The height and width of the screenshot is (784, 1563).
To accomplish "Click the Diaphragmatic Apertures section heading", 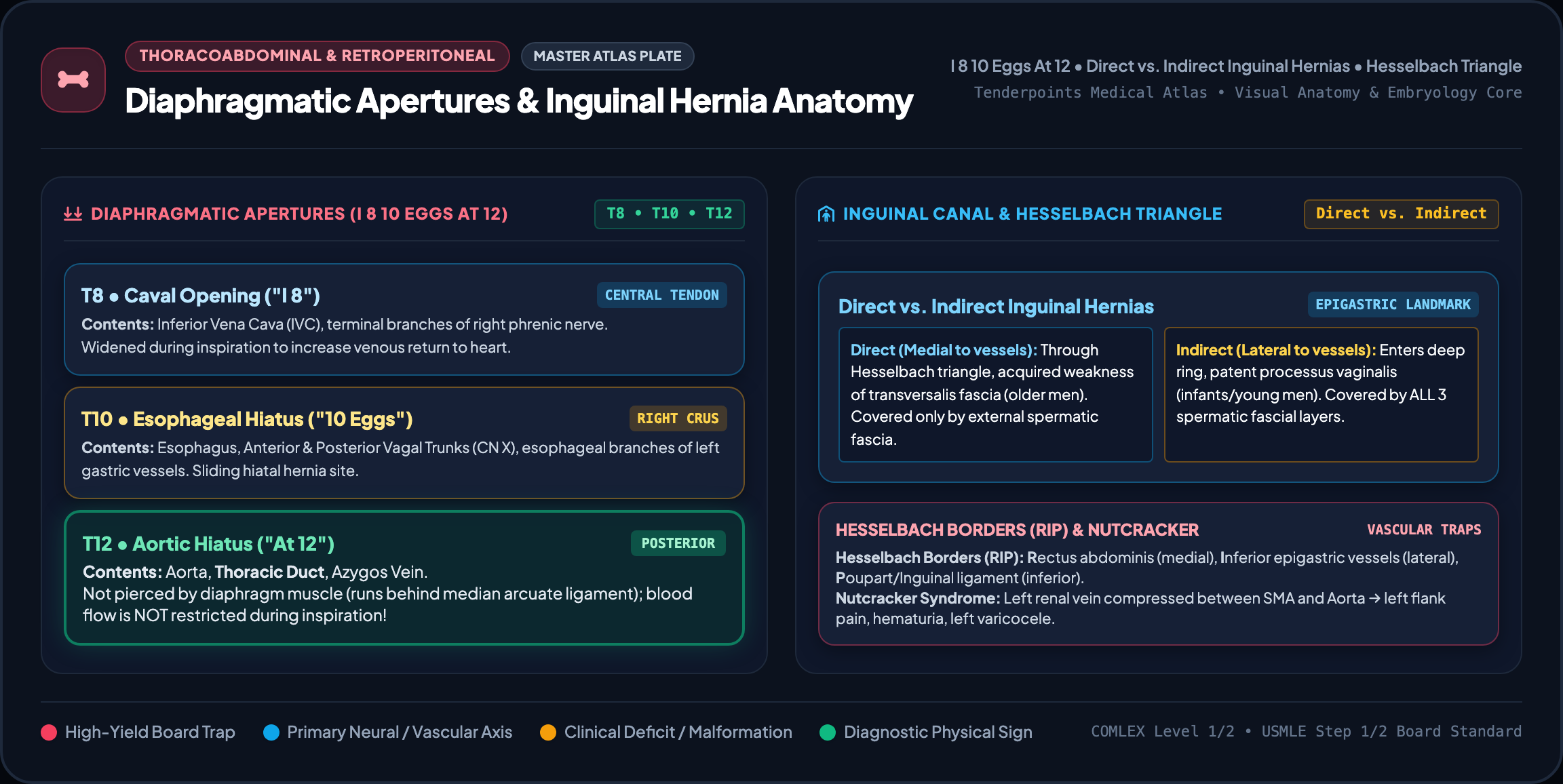I will [x=299, y=214].
